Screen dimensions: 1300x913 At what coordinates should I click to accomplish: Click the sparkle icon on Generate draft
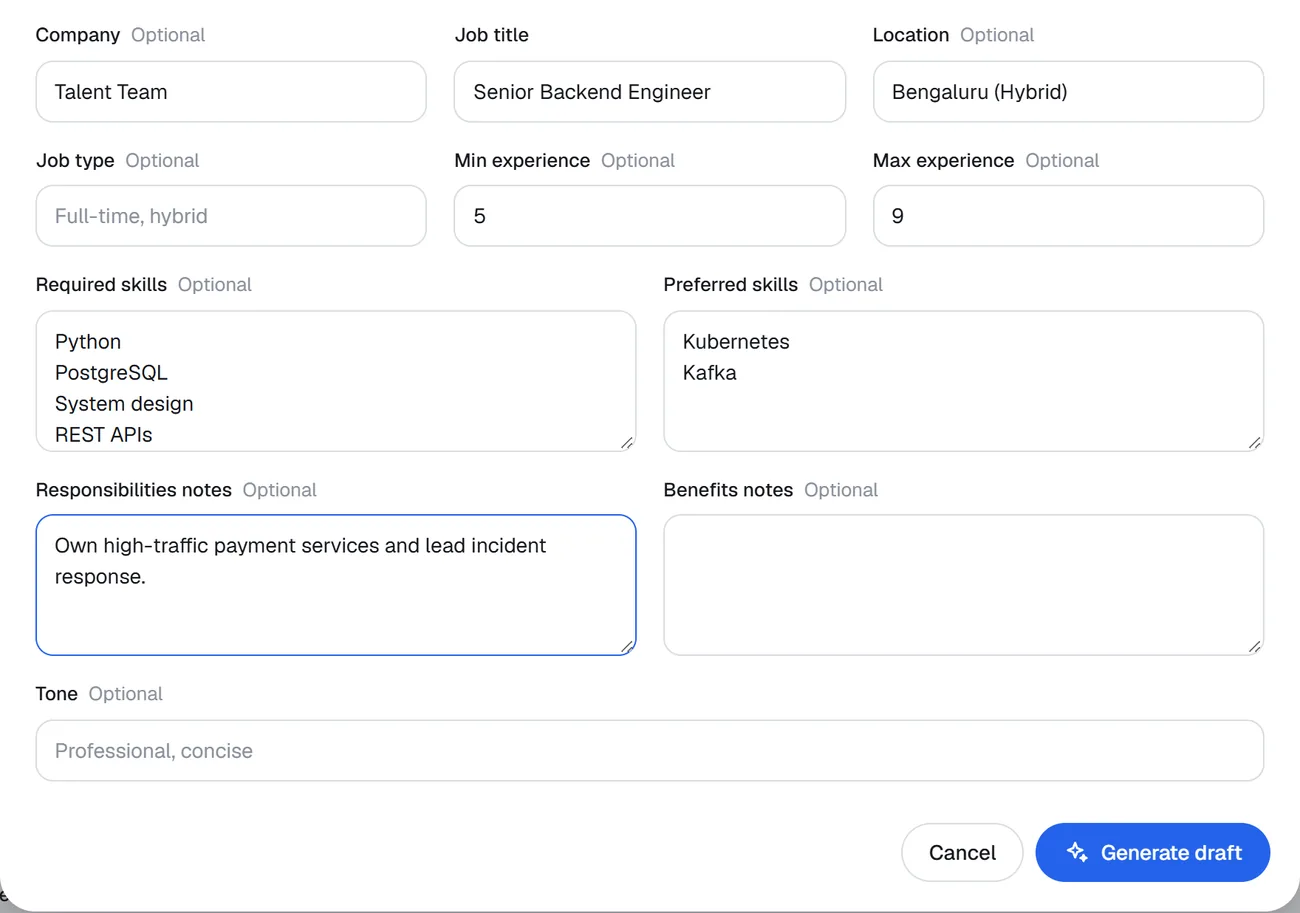tap(1076, 852)
